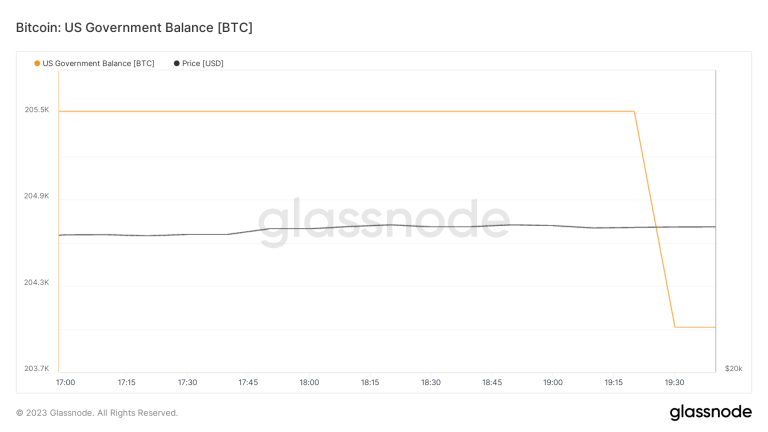Click the 204.9K y-axis label
This screenshot has height=432, width=768.
(x=37, y=196)
